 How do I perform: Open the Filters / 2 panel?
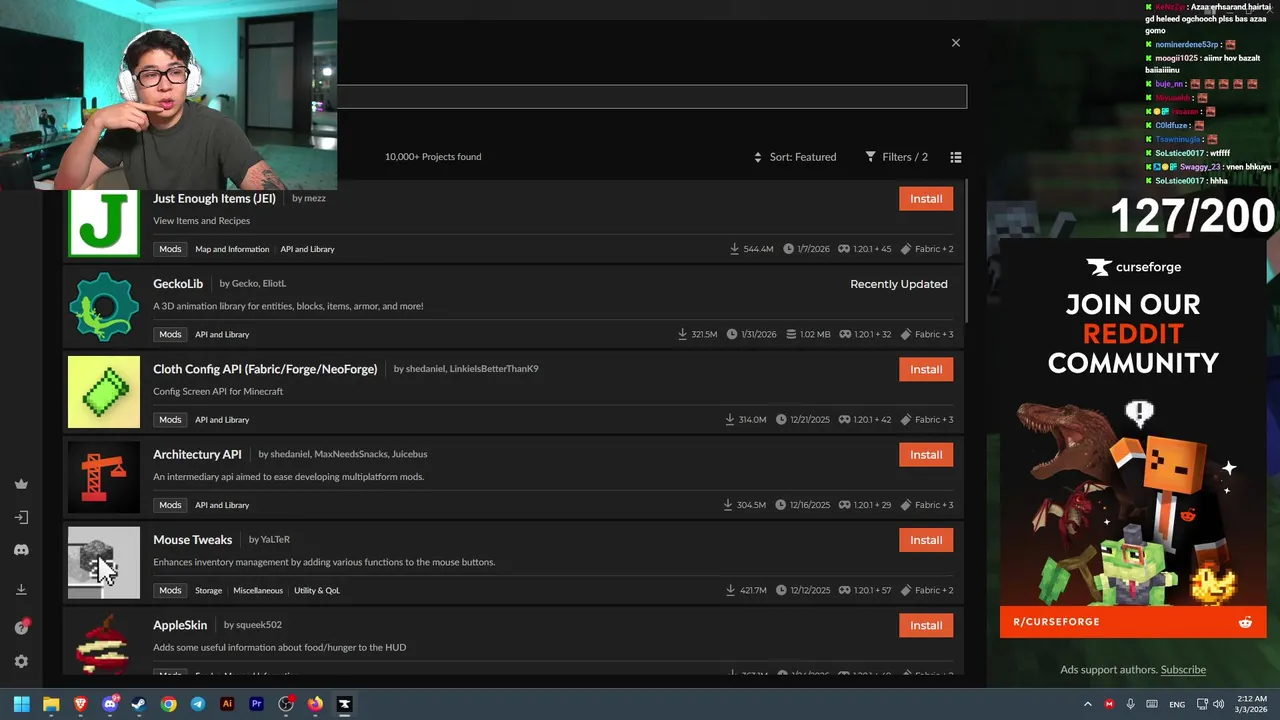[x=896, y=157]
